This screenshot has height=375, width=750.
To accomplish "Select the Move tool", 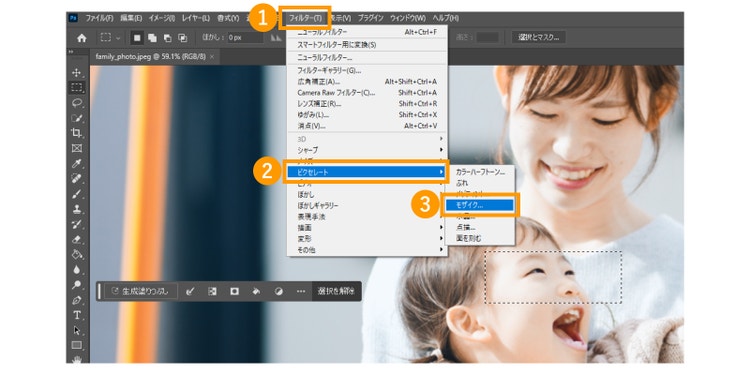I will click(77, 73).
